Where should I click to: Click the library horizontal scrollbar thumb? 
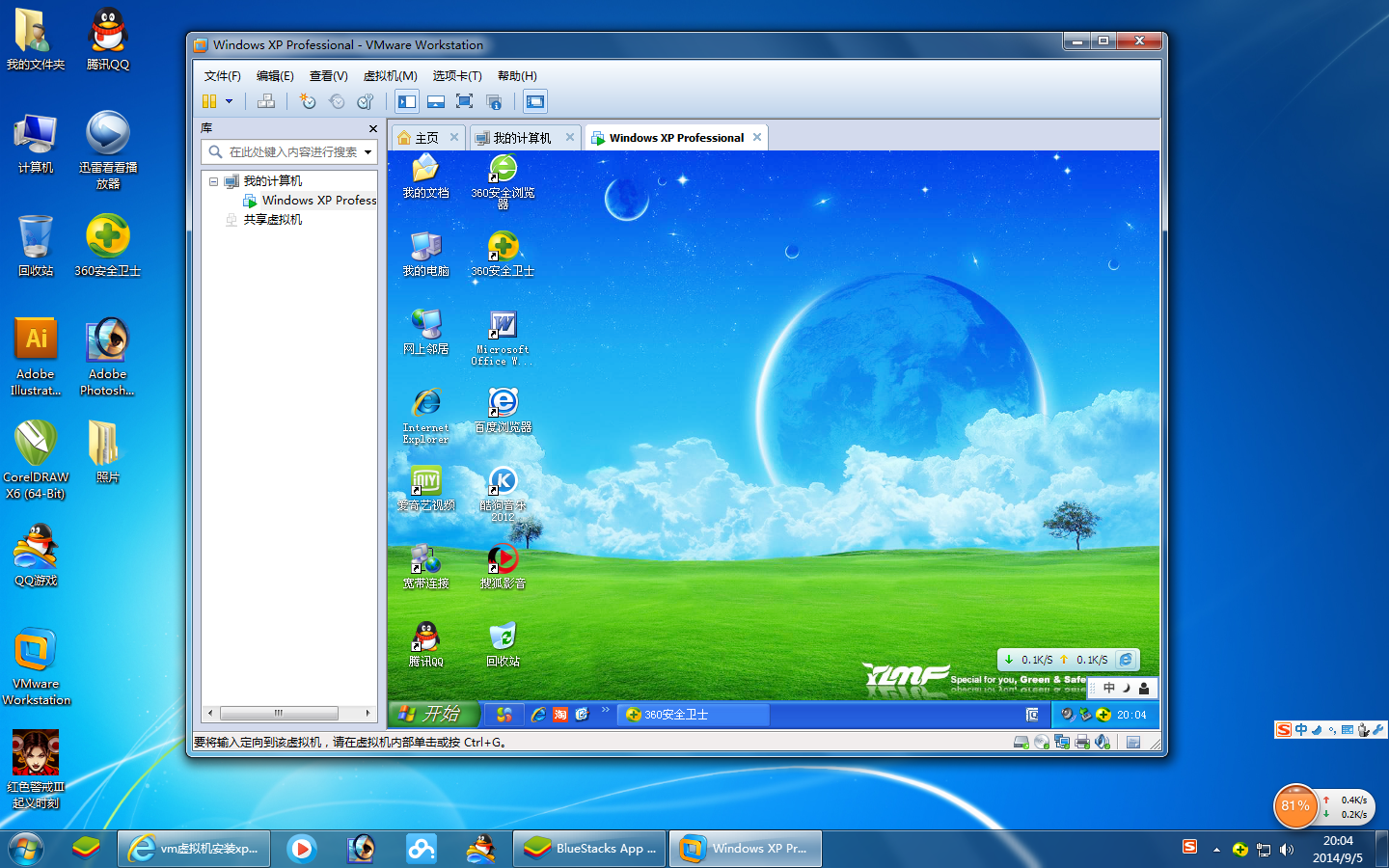click(279, 714)
